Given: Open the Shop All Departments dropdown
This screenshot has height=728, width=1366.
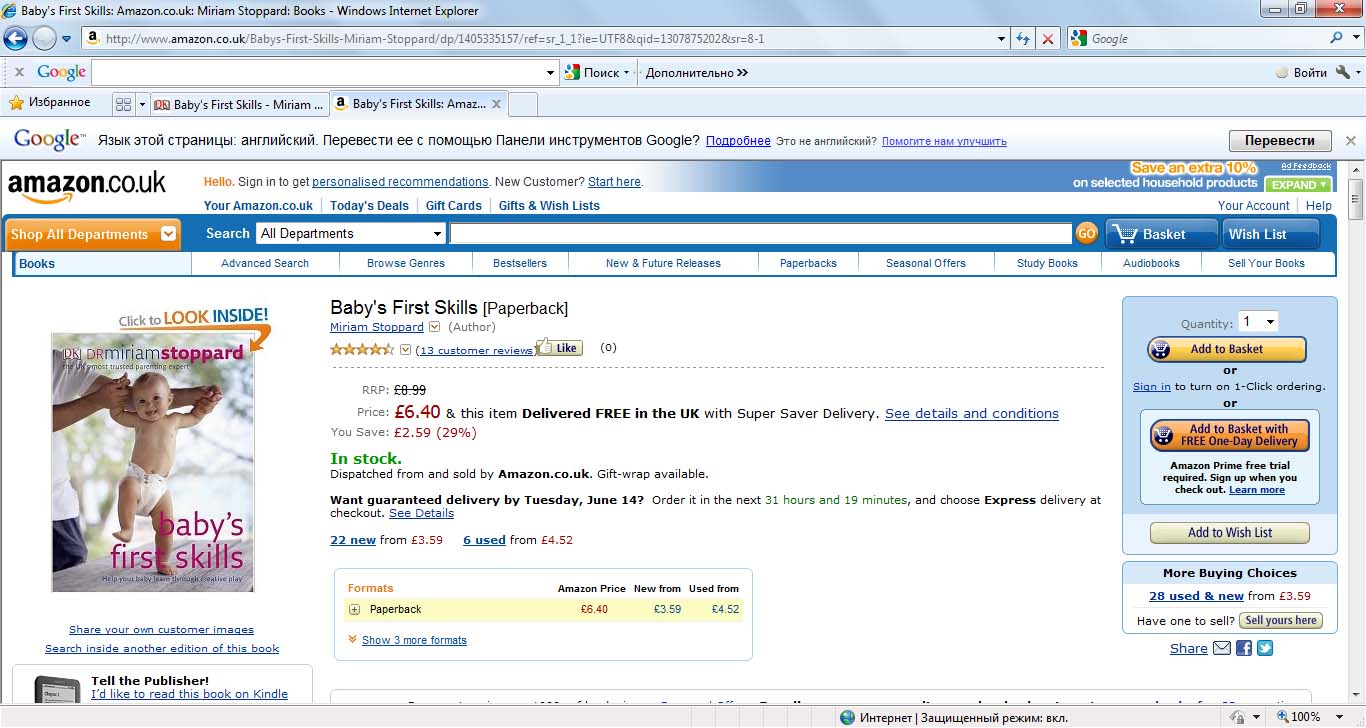Looking at the screenshot, I should pyautogui.click(x=92, y=234).
